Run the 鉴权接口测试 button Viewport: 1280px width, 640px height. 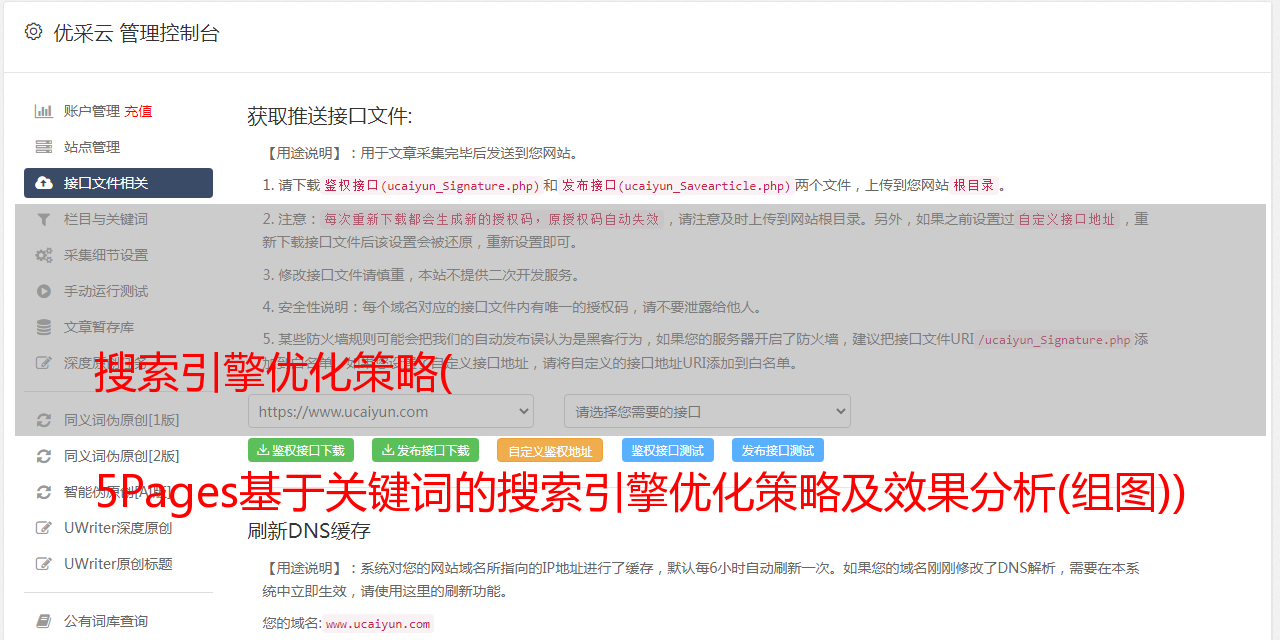click(668, 450)
